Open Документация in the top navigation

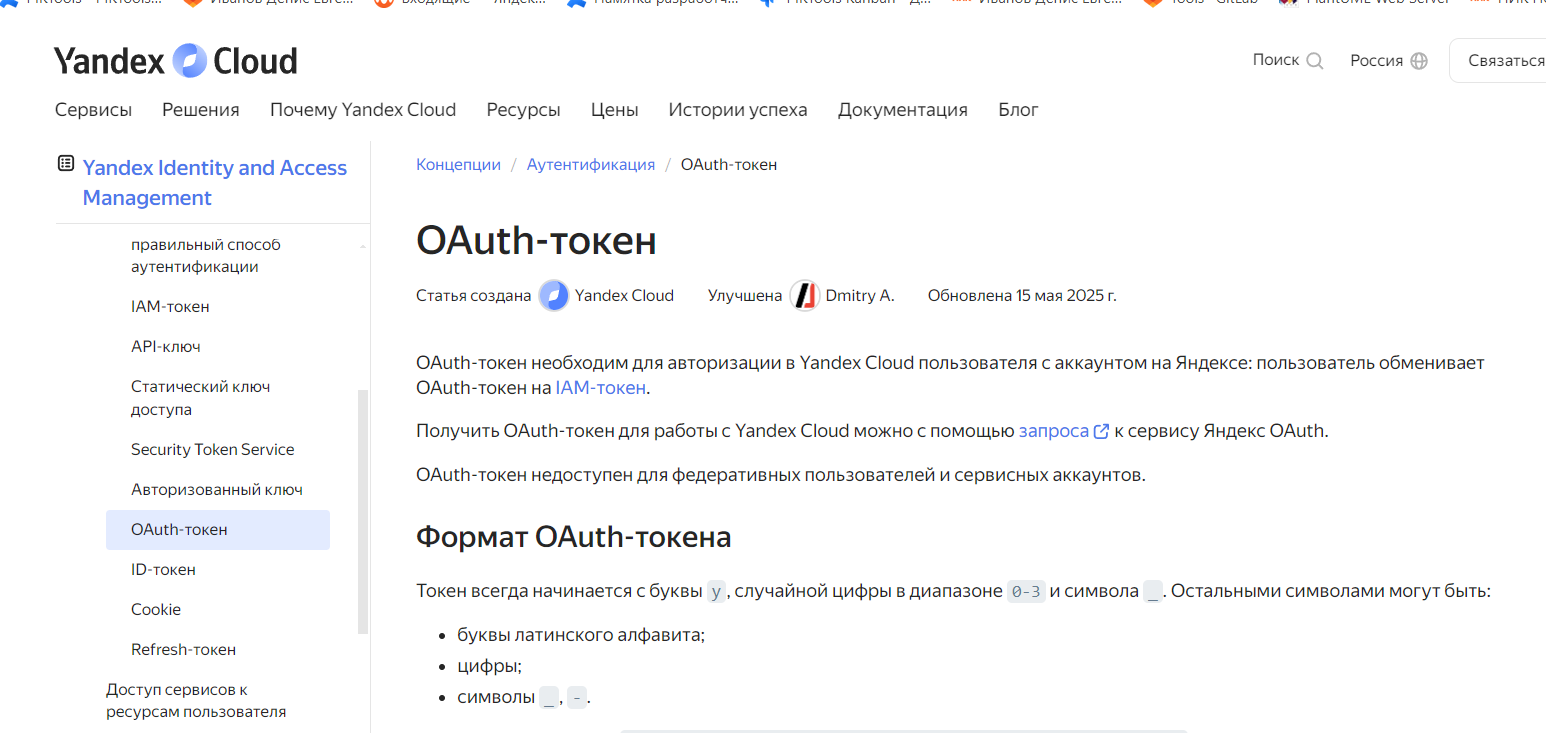point(903,110)
